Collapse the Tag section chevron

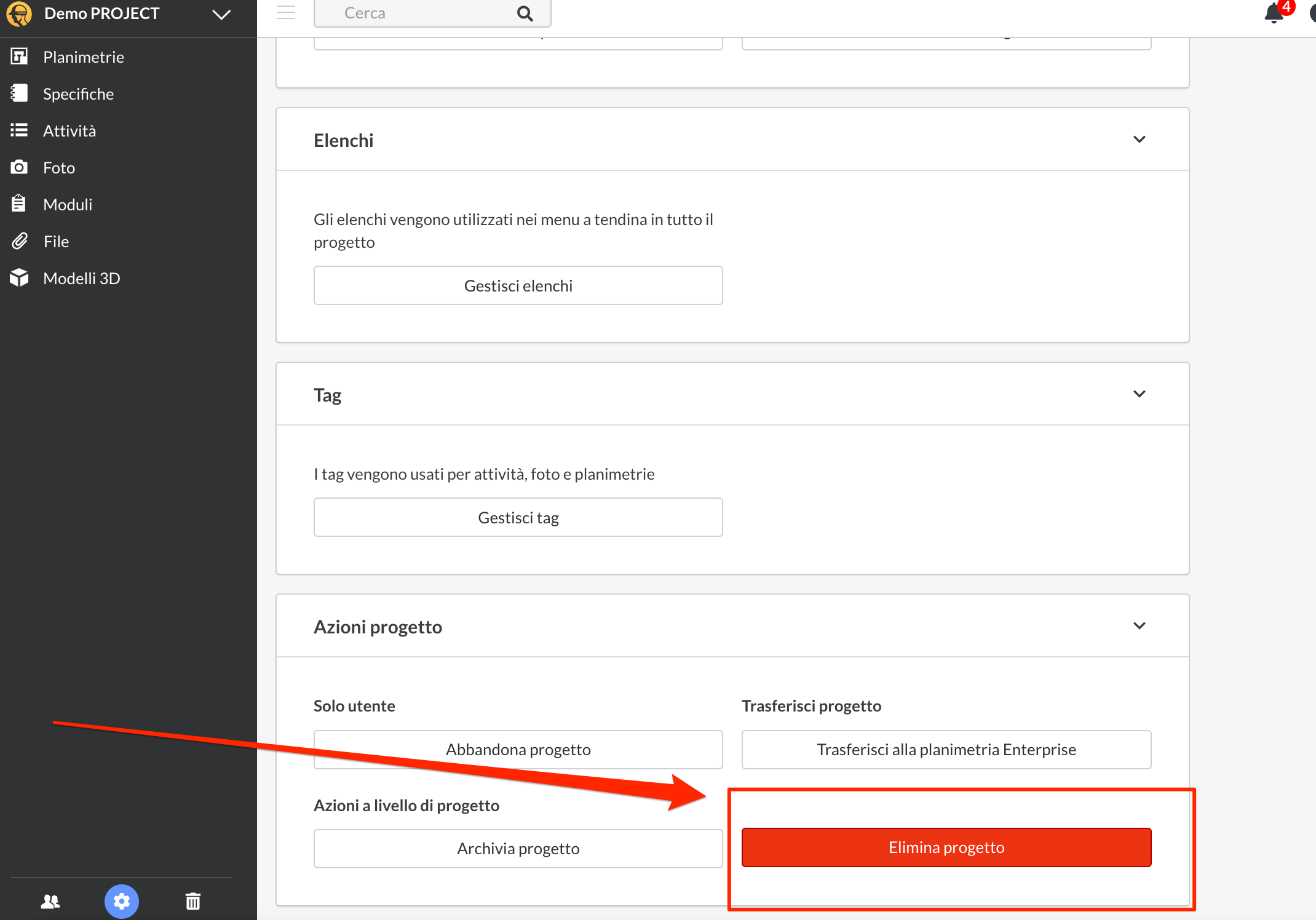1139,394
